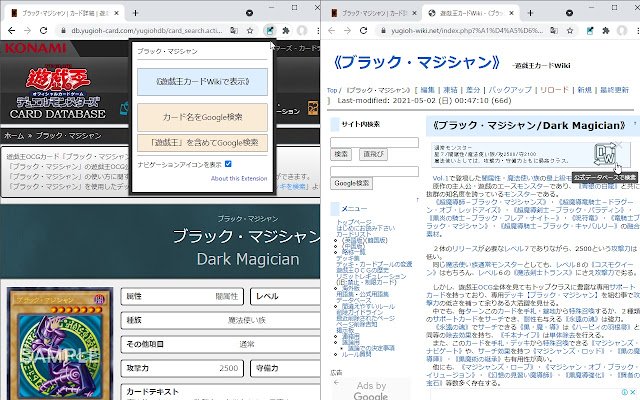Click the lock icon beside db.yugioh-card.com URL

(x=63, y=31)
